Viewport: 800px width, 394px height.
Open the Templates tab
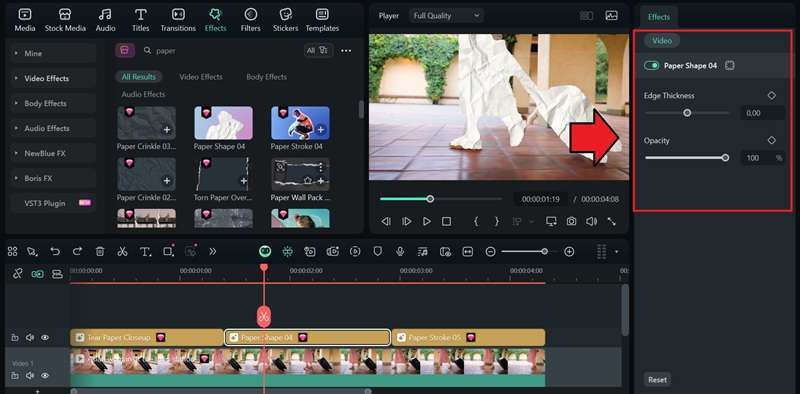click(x=322, y=20)
